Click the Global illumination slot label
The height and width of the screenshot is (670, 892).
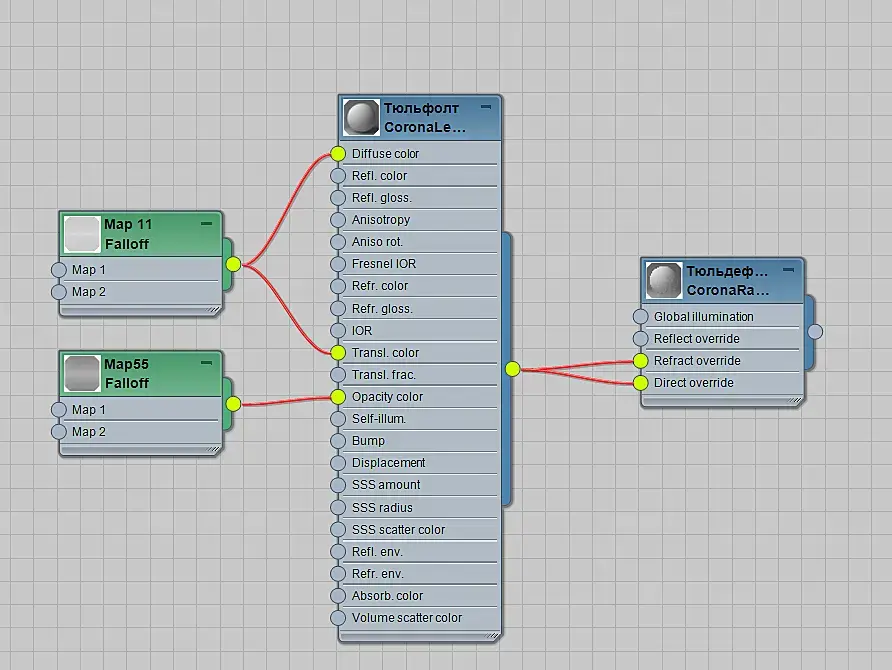[704, 317]
